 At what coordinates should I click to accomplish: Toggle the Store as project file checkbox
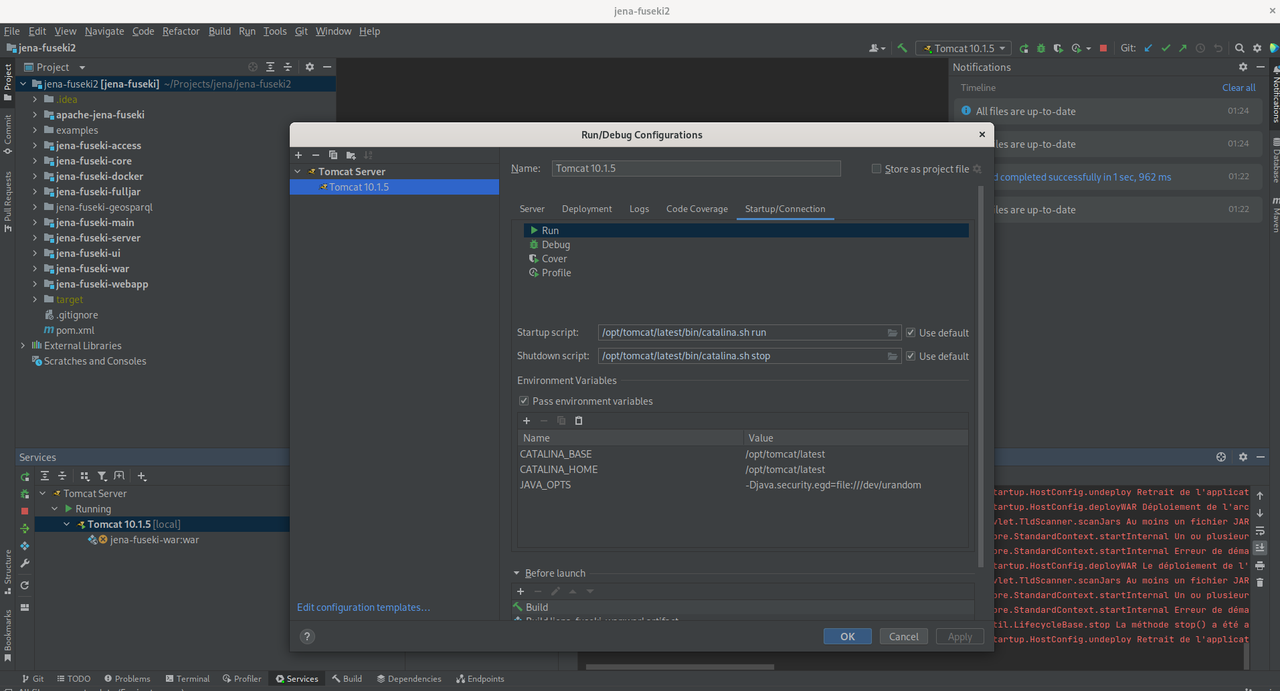pyautogui.click(x=876, y=169)
